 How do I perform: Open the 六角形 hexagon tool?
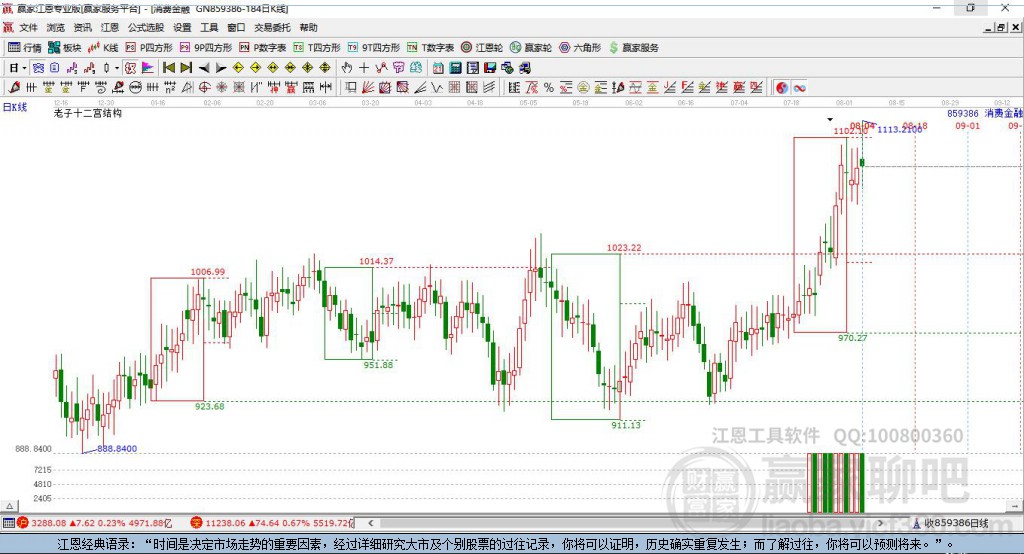580,48
